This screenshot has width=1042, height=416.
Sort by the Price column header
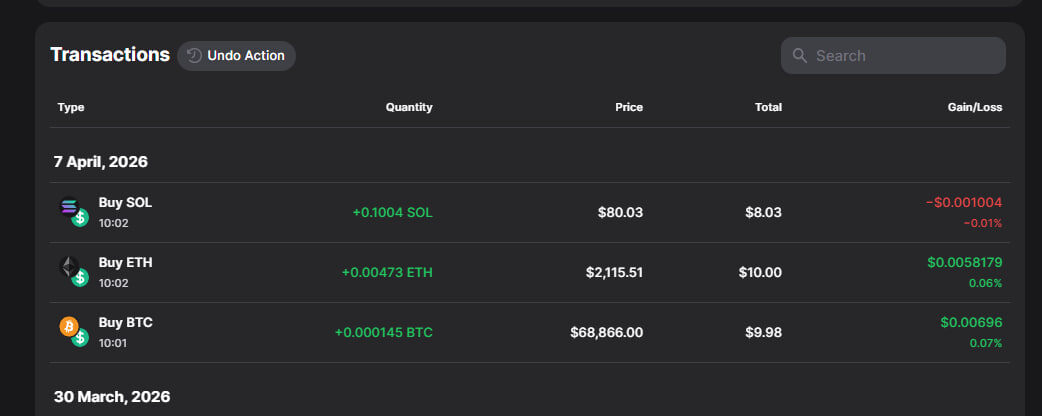pos(629,107)
